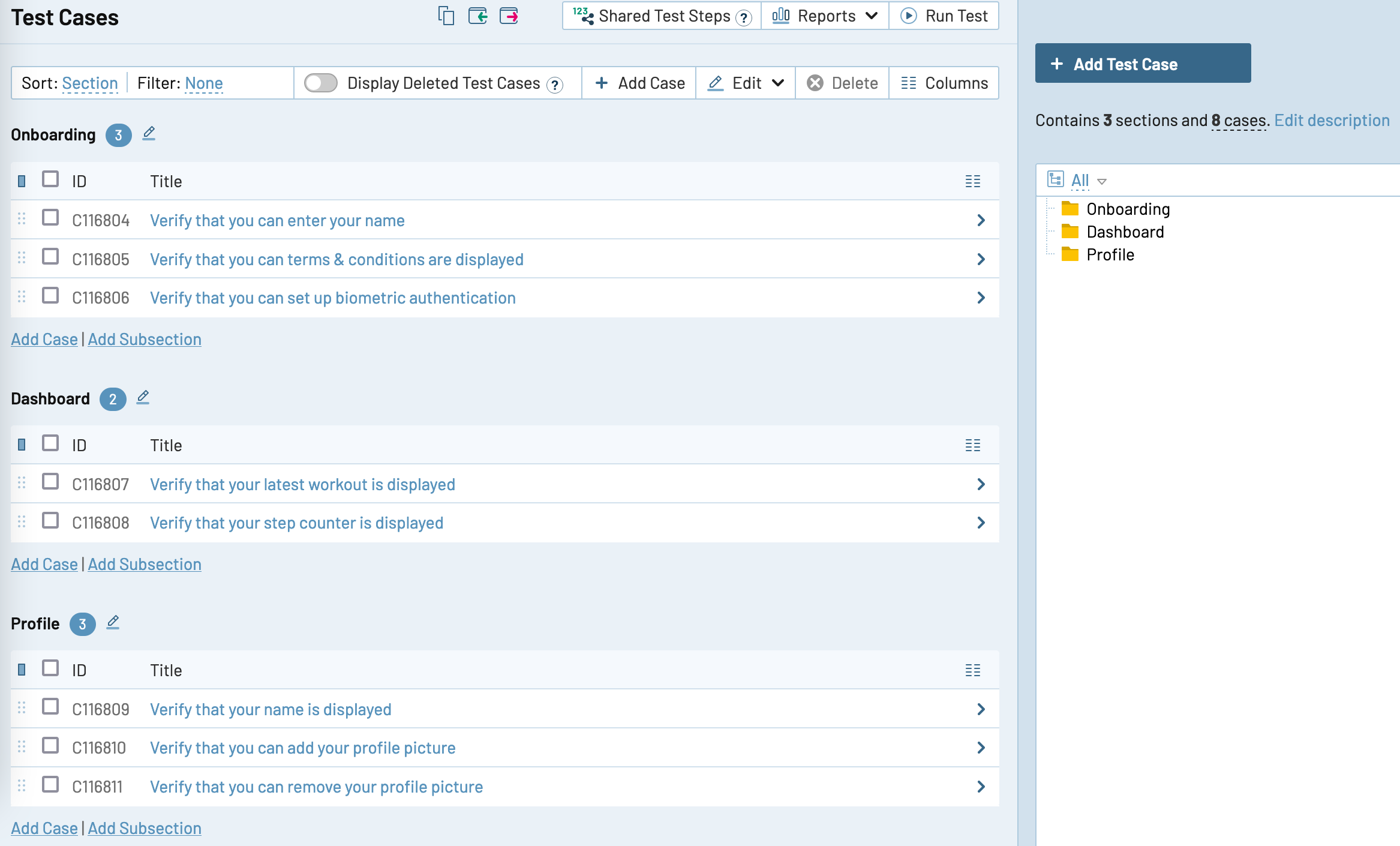This screenshot has width=1400, height=846.
Task: Click the Shared Test Steps help icon
Action: (744, 17)
